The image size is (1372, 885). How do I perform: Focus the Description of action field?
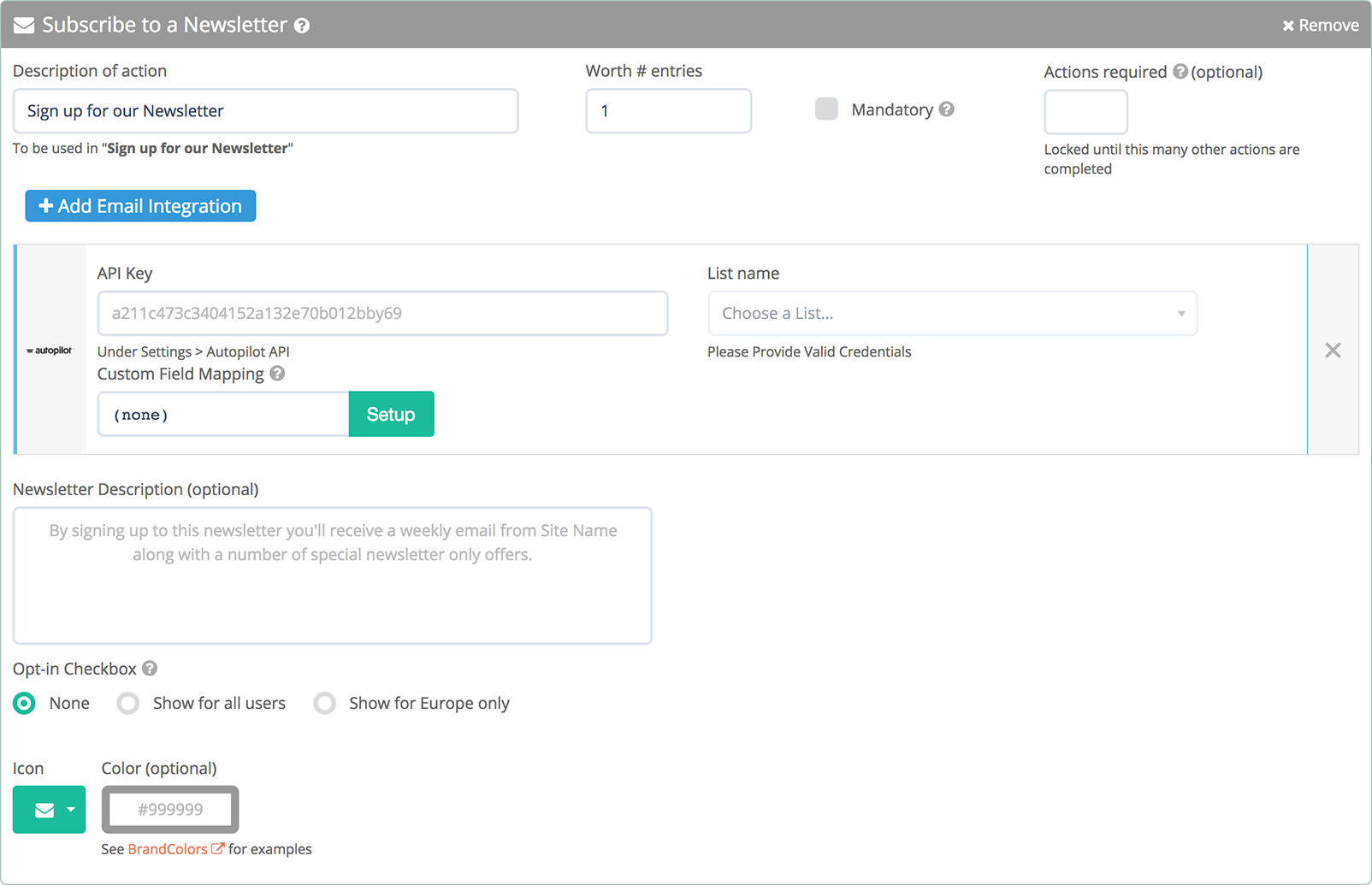point(265,111)
